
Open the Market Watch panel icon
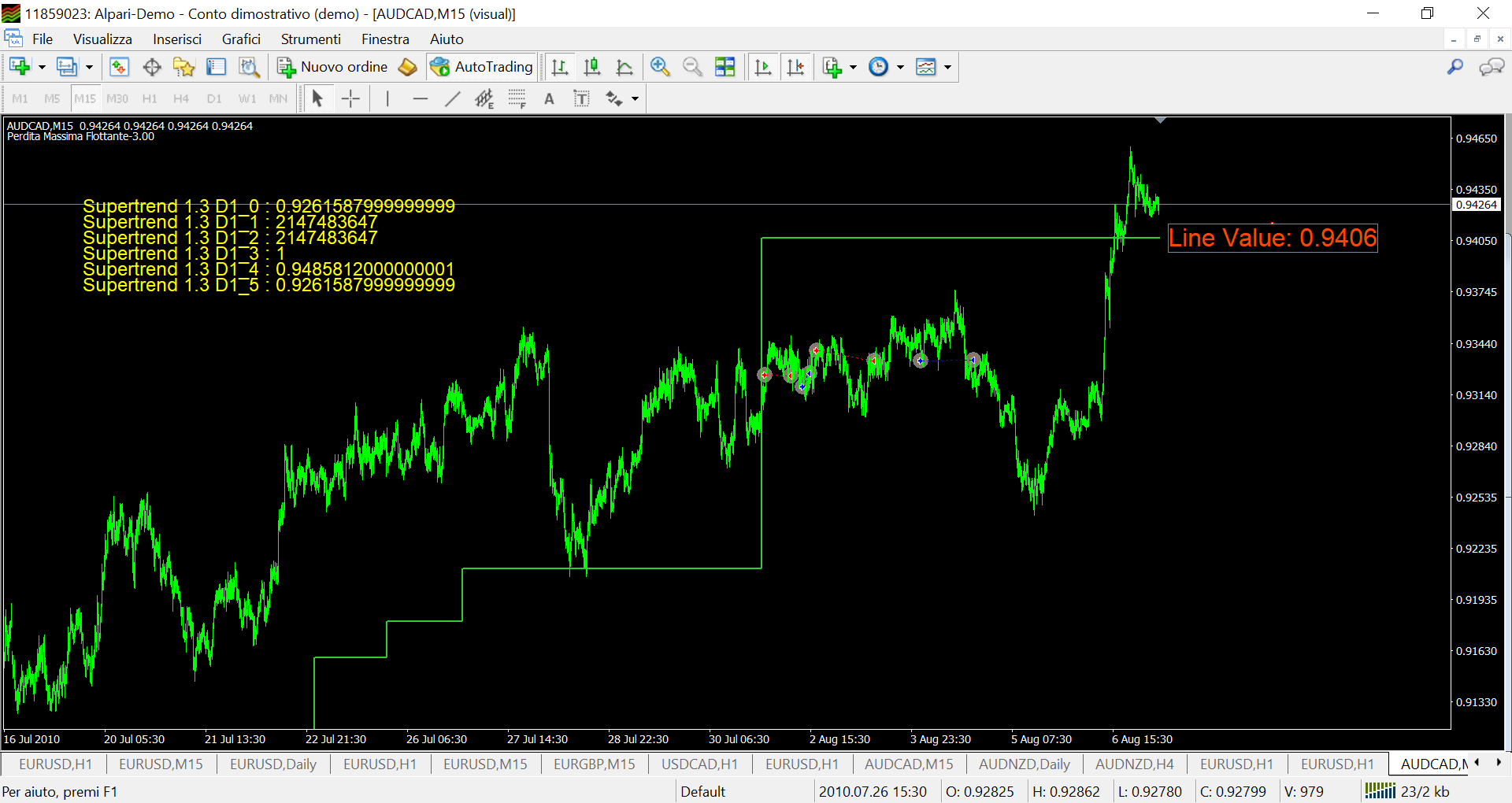click(x=119, y=67)
